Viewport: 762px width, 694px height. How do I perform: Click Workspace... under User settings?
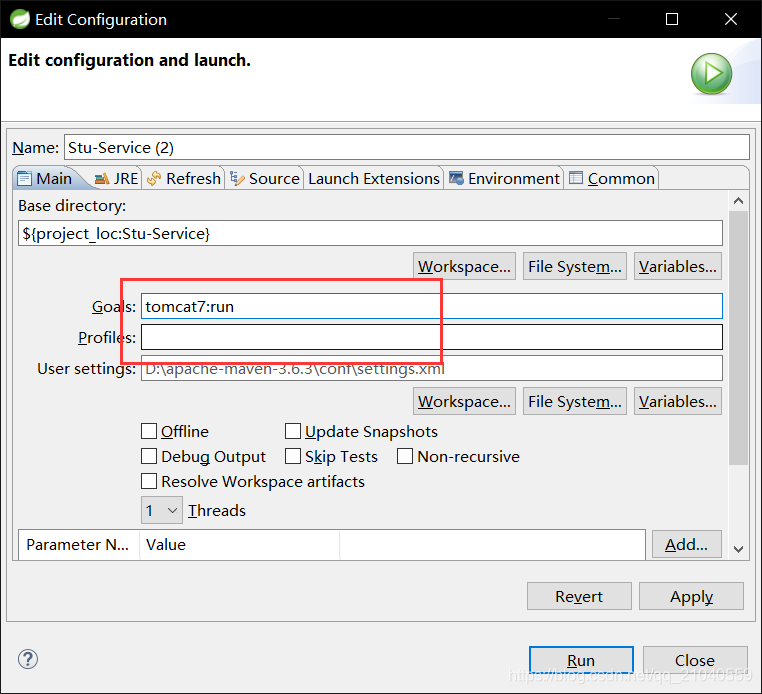click(x=464, y=401)
